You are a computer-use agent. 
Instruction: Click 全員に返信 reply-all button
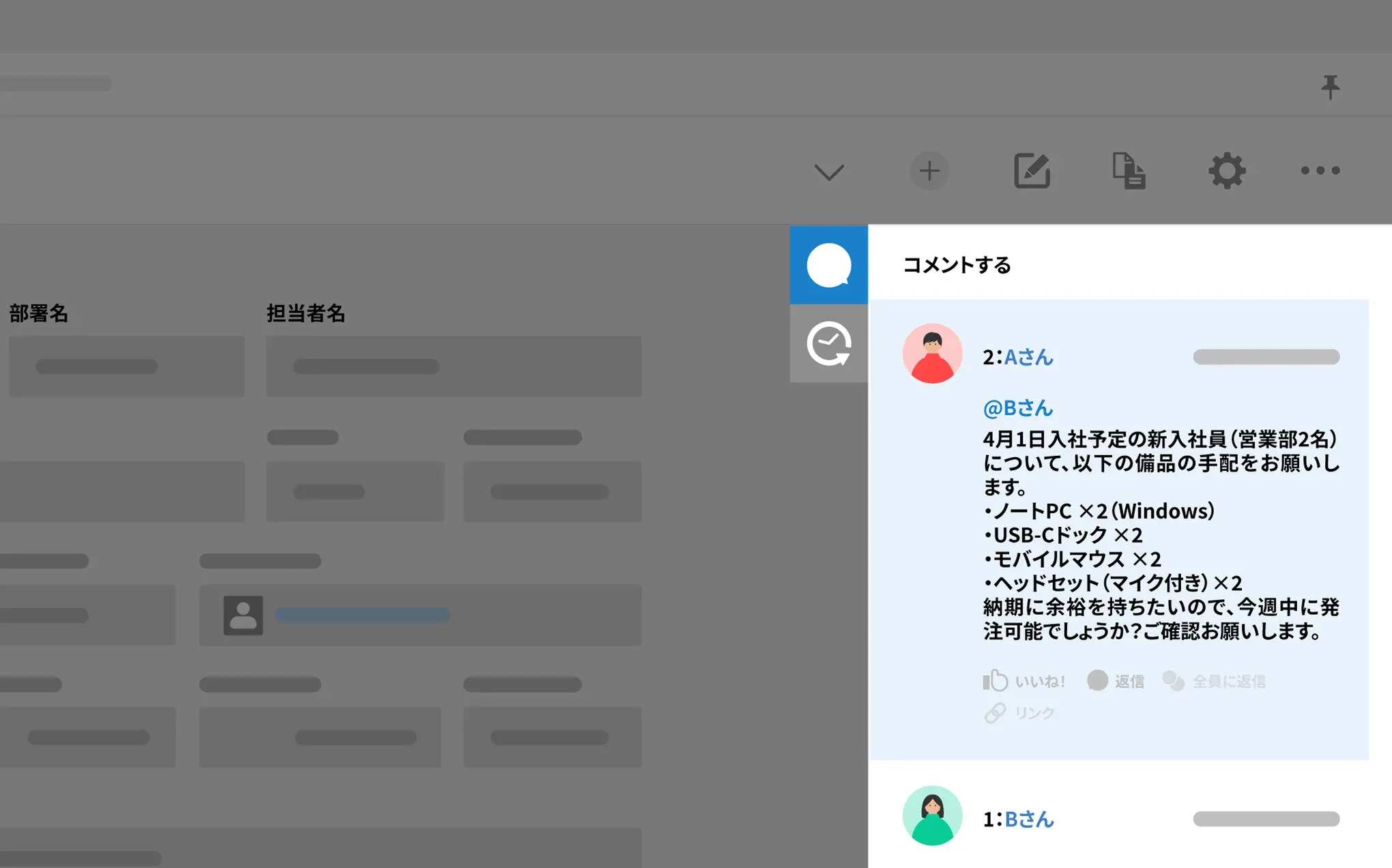(x=1214, y=680)
